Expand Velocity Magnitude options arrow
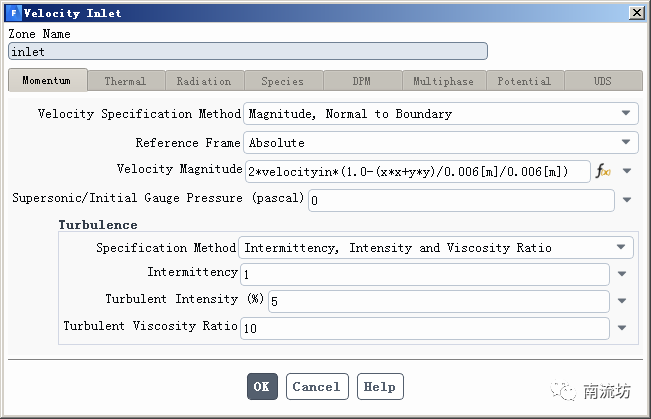The height and width of the screenshot is (419, 651). click(x=627, y=171)
